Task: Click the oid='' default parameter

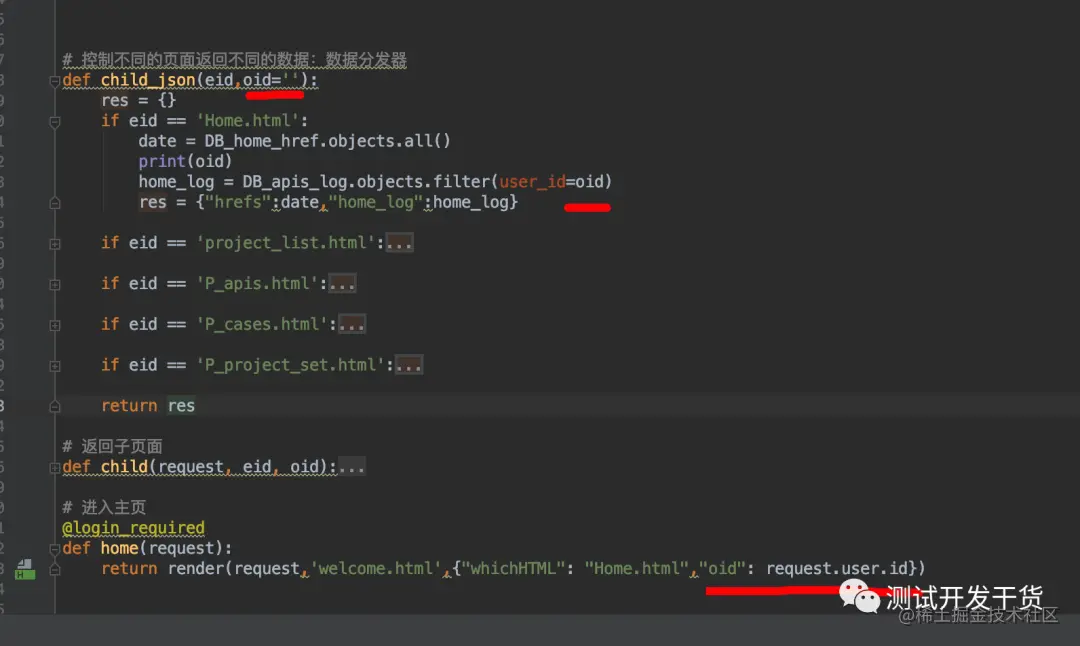Action: pos(271,81)
